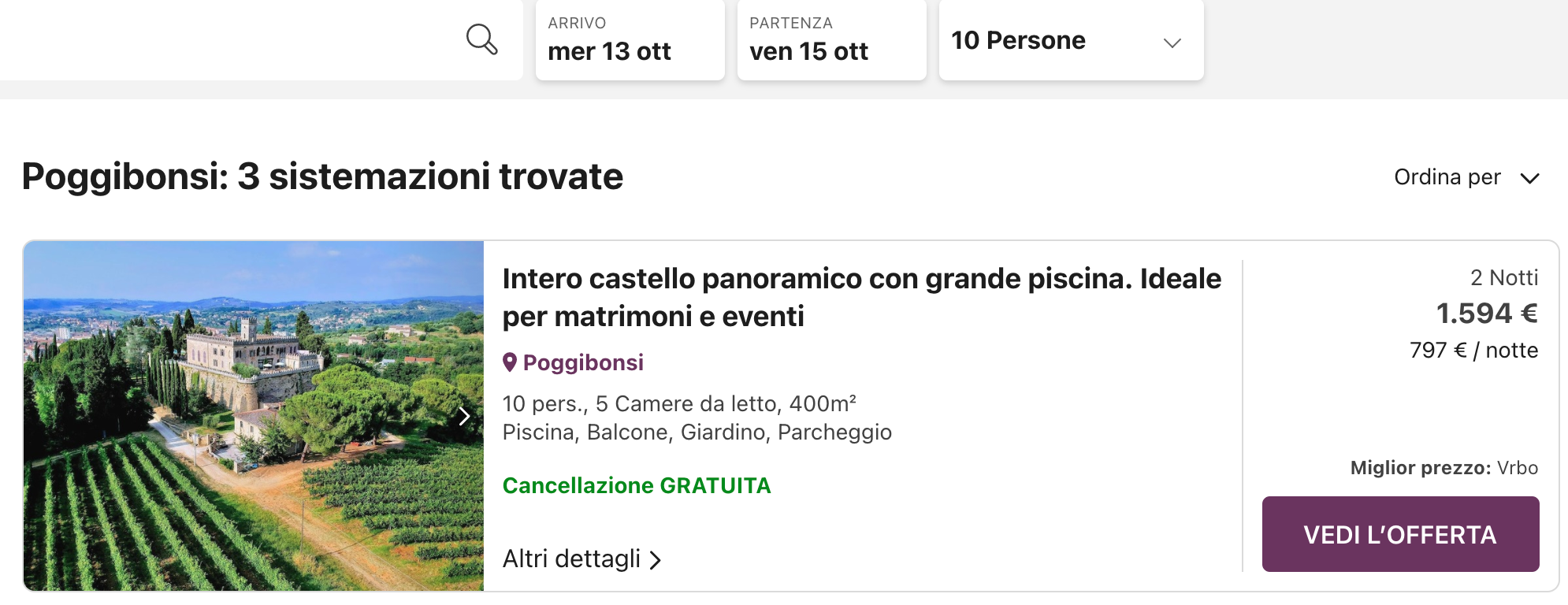Click the Poggibonsi location link

click(x=583, y=362)
